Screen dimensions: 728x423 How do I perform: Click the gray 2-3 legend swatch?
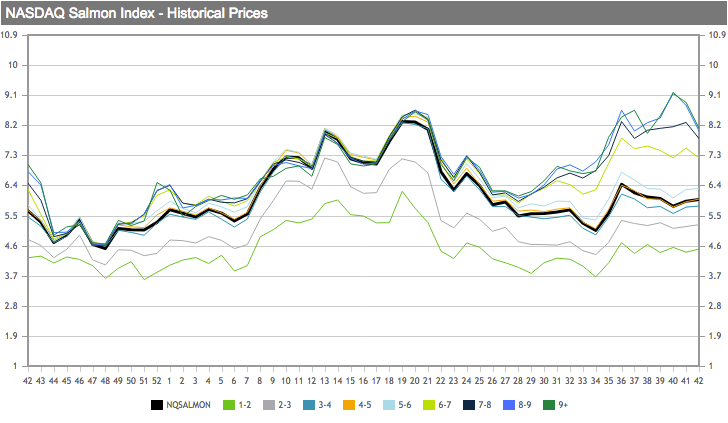pyautogui.click(x=269, y=405)
